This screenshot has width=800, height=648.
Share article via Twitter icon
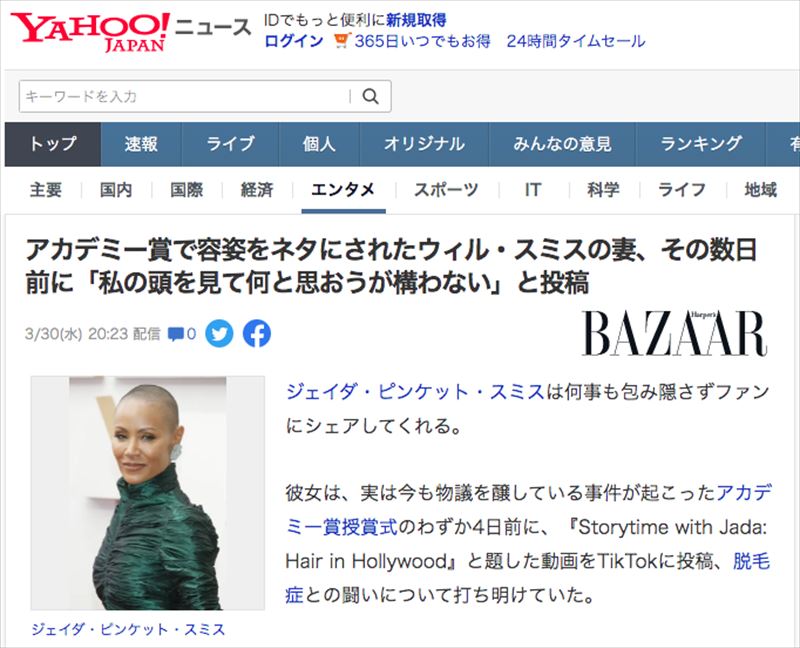tap(219, 334)
